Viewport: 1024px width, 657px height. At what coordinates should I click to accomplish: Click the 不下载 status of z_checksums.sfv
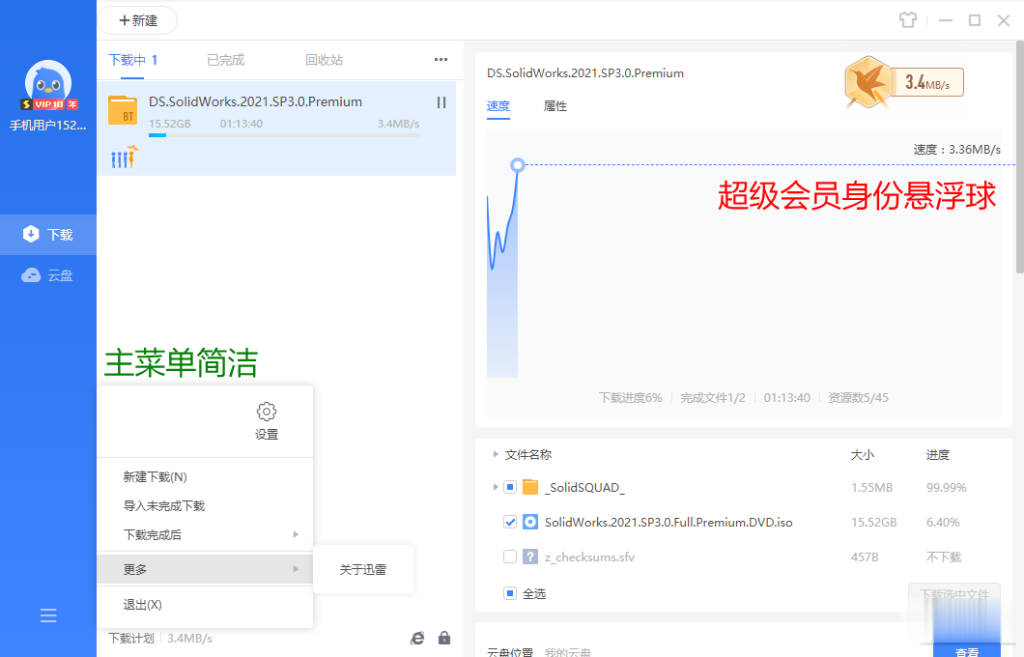tap(944, 557)
